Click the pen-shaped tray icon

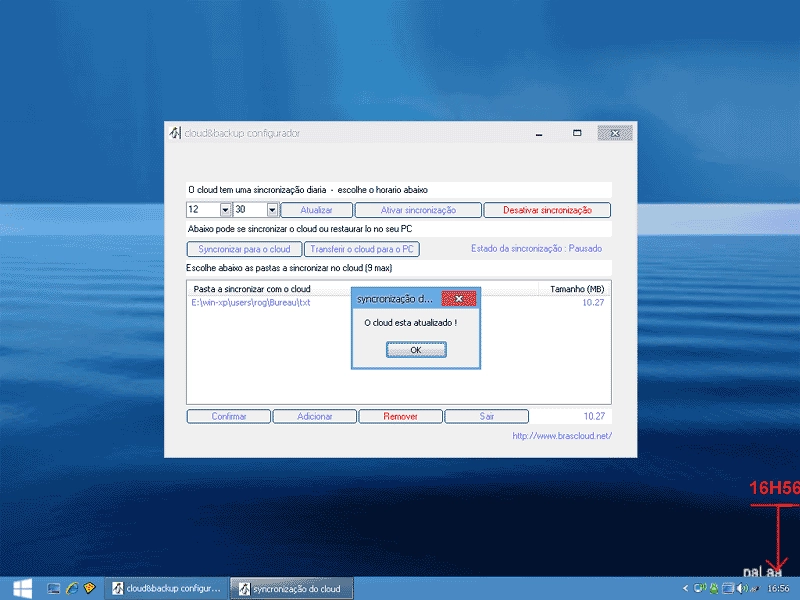[x=754, y=589]
